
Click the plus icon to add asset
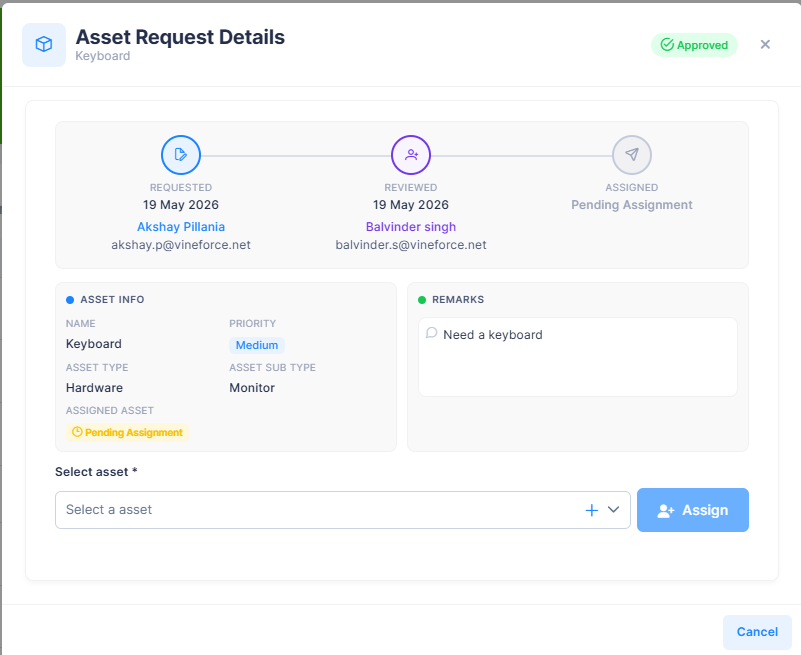coord(592,510)
